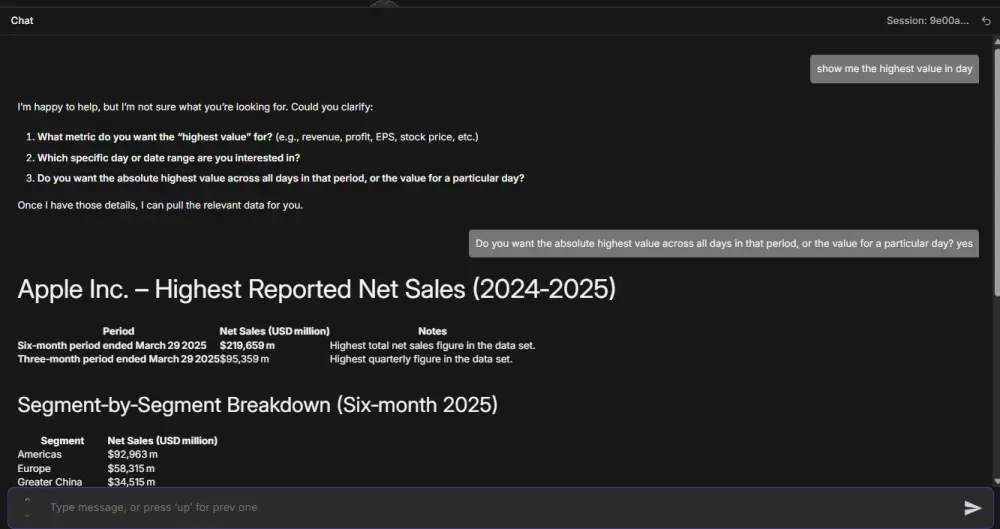The width and height of the screenshot is (1000, 529).
Task: Click the scrollbar up arrow
Action: click(x=997, y=40)
